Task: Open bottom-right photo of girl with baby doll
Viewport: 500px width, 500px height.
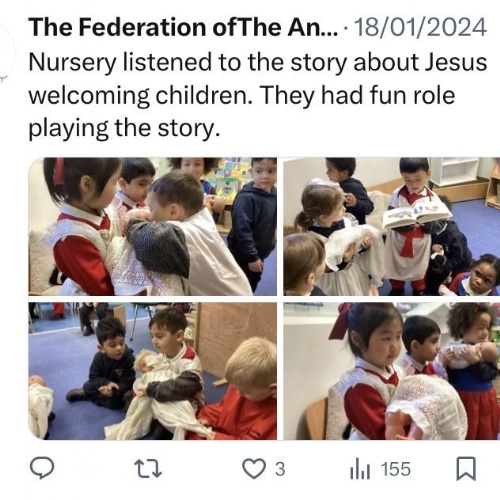Action: (x=392, y=371)
